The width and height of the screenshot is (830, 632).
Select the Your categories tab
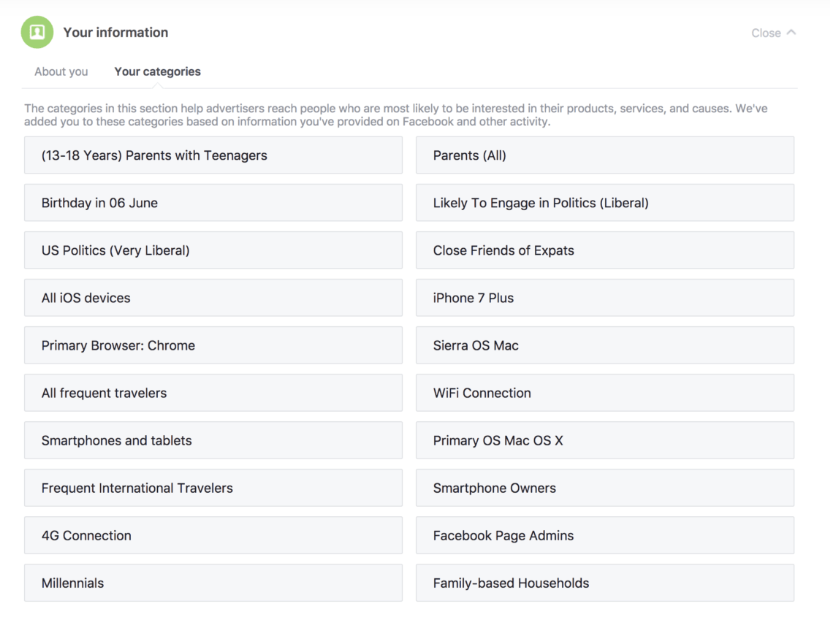[x=158, y=71]
